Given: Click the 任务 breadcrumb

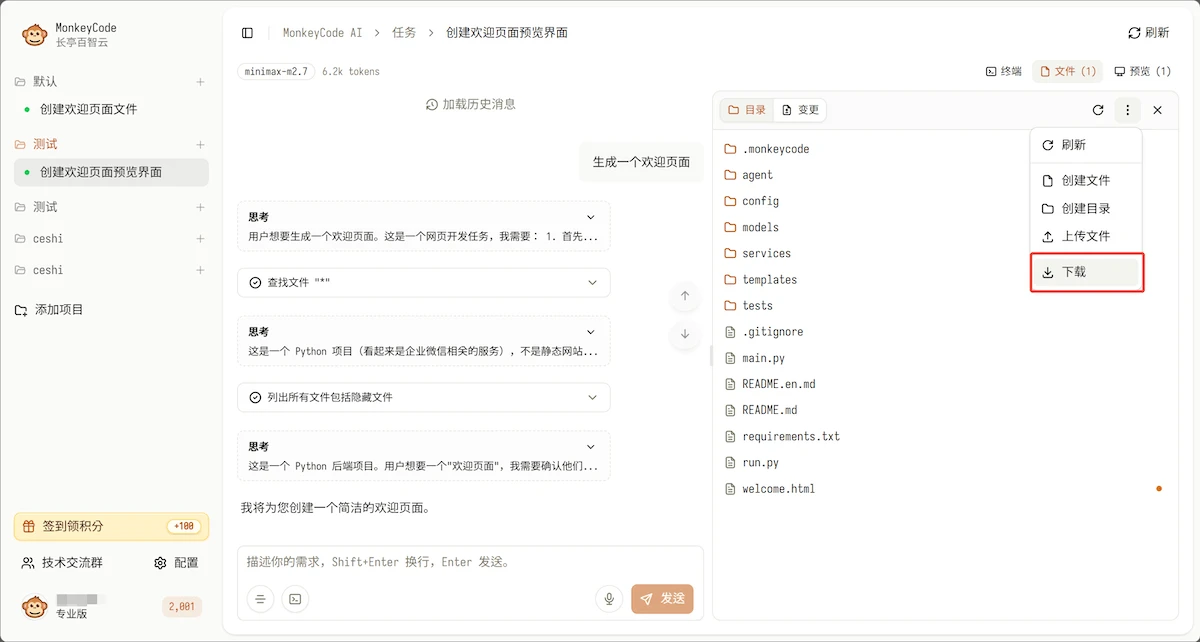Looking at the screenshot, I should (404, 33).
